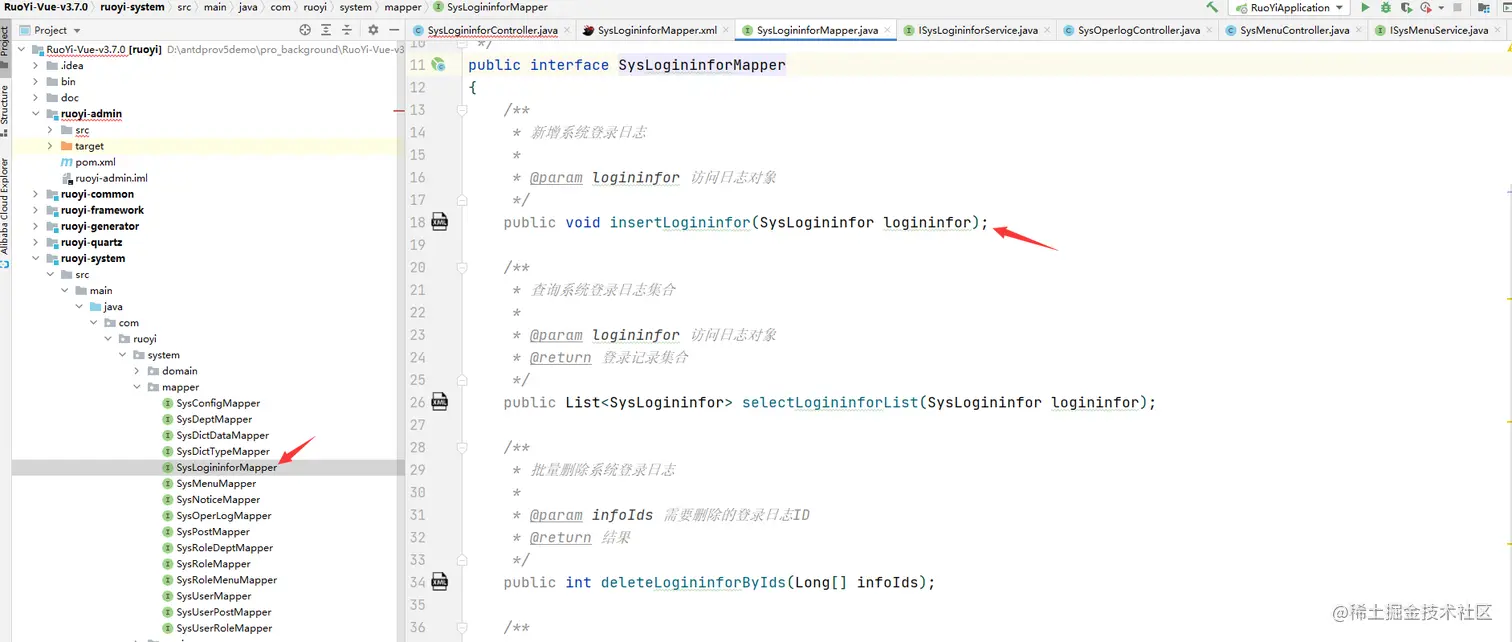Expand the doc folder
Viewport: 1512px width, 642px height.
click(37, 97)
